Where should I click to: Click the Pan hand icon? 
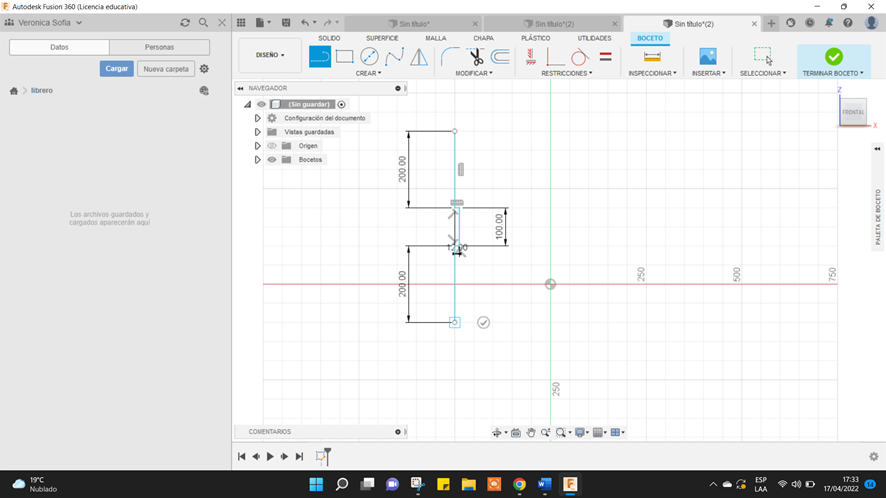[x=531, y=432]
